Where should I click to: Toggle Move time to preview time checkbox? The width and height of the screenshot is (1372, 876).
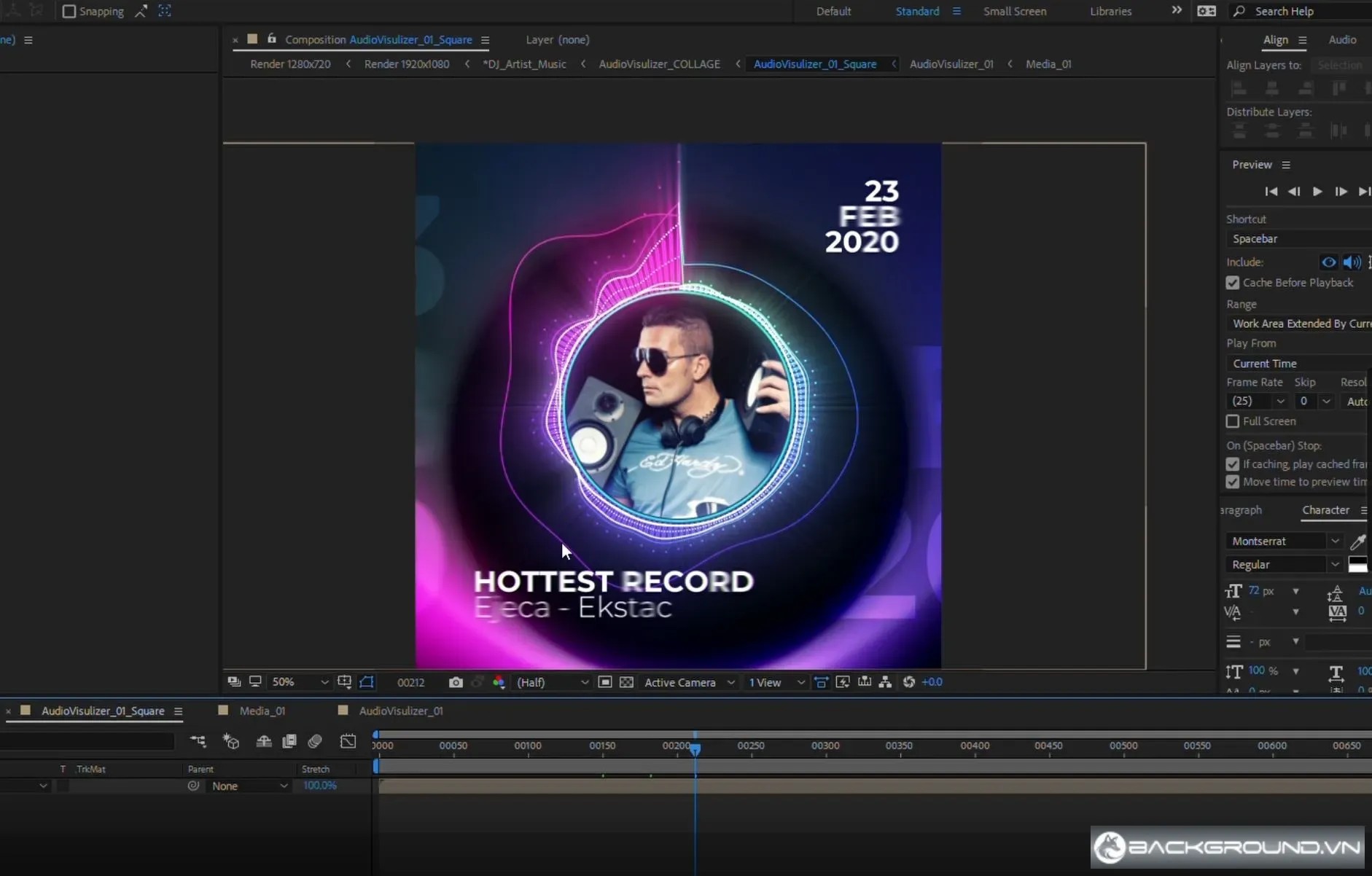click(1233, 482)
